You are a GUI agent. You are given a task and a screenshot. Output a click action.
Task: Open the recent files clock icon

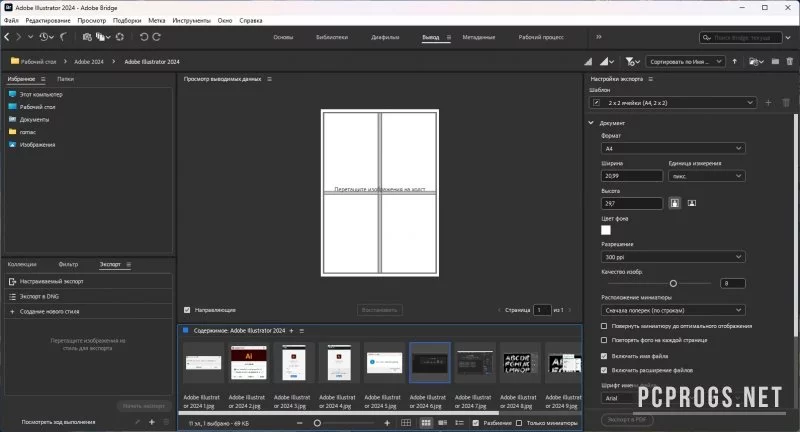click(45, 37)
